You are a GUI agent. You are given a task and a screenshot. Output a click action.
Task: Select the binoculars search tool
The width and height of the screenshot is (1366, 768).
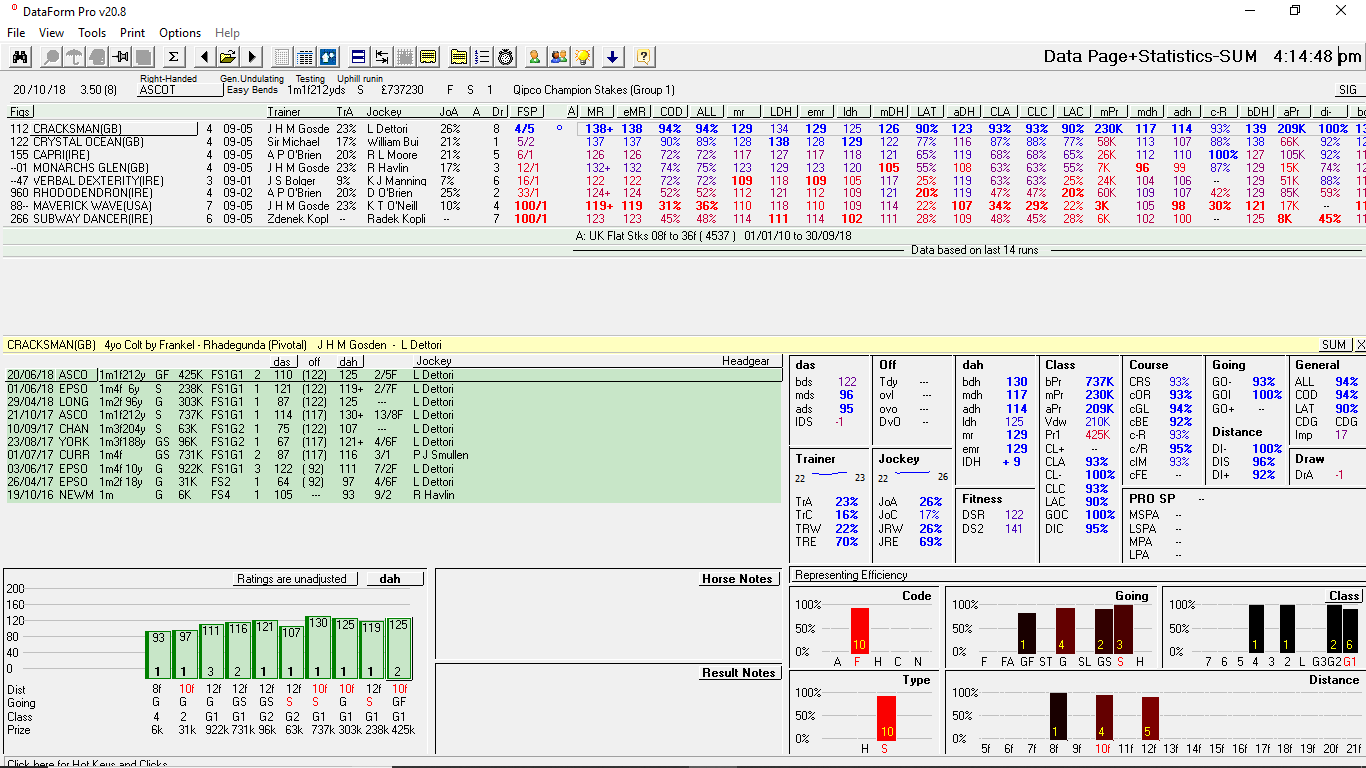[x=20, y=57]
